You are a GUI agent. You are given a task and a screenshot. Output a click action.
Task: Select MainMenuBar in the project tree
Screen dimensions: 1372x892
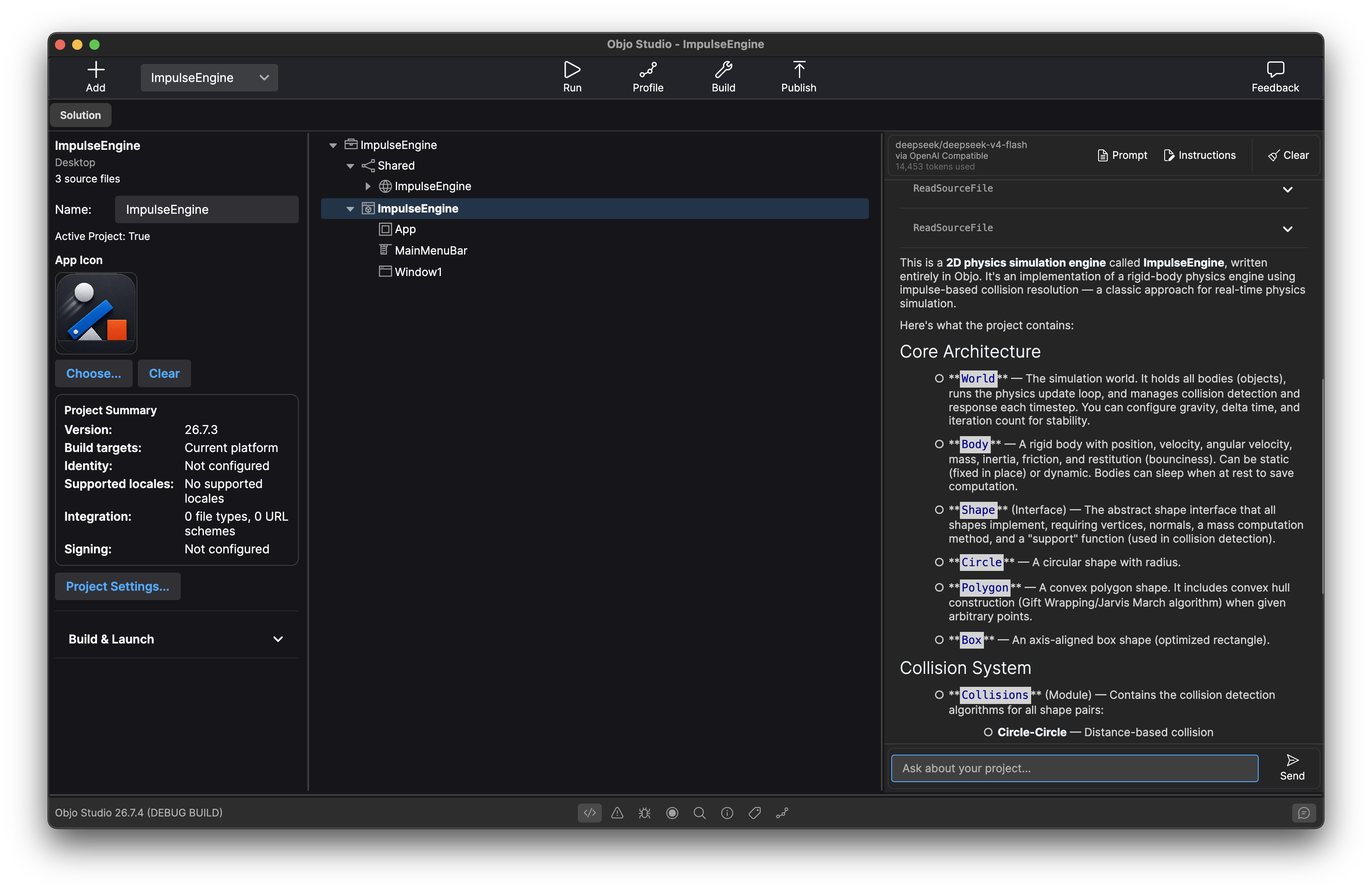(431, 250)
